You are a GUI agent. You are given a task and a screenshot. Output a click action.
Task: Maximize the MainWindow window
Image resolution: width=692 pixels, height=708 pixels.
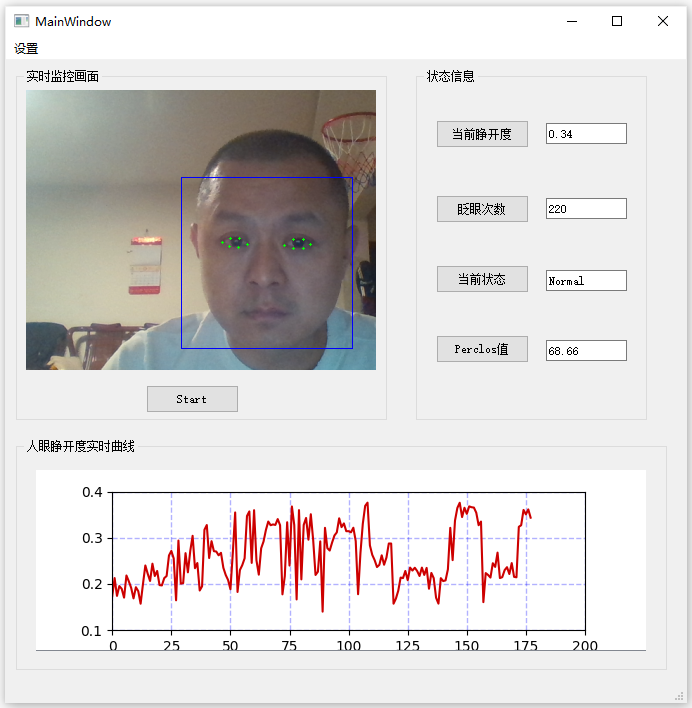pos(617,21)
